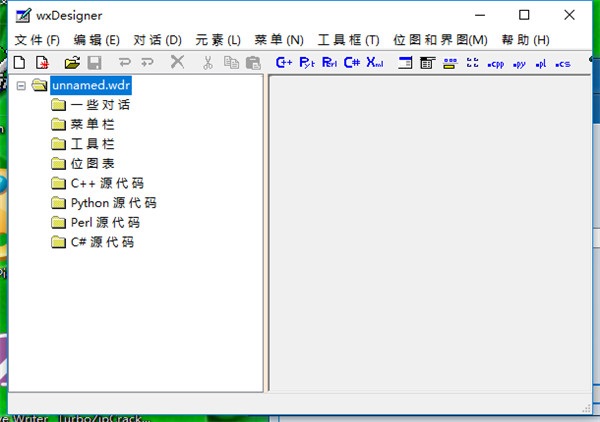Select the 工具栏 folder
This screenshot has height=422, width=600.
coord(92,144)
